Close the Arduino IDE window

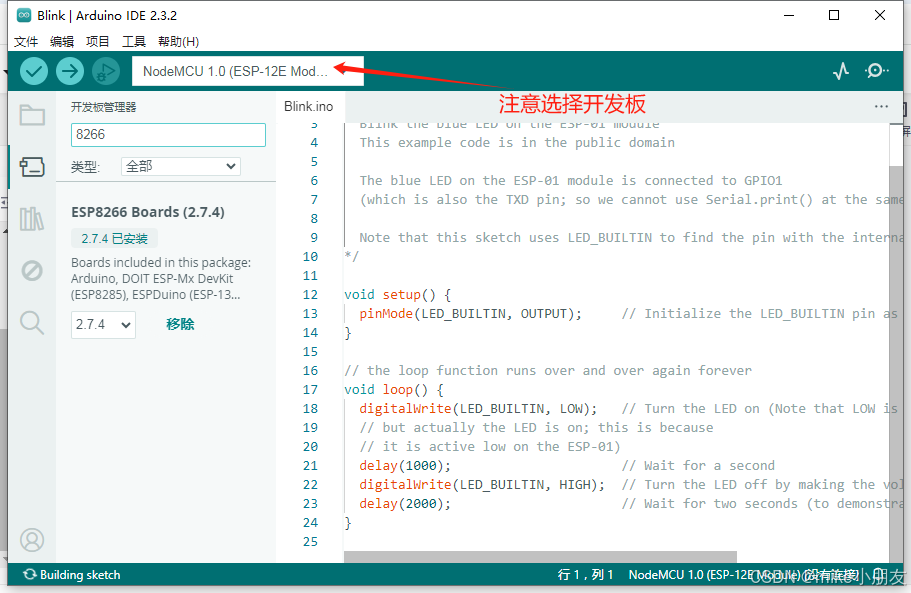[x=880, y=16]
